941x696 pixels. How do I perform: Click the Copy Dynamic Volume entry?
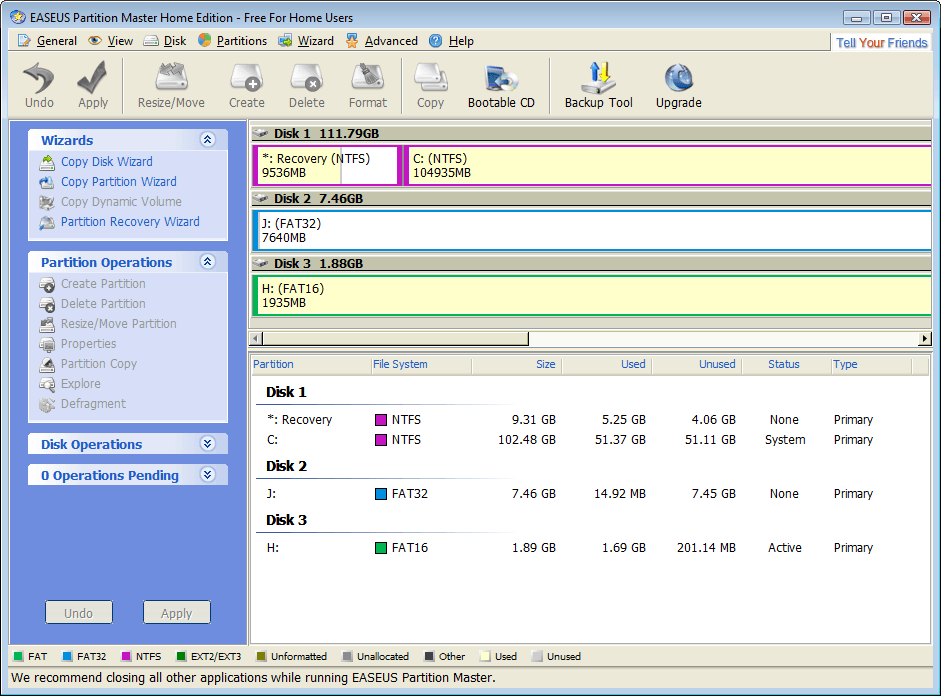pos(121,202)
